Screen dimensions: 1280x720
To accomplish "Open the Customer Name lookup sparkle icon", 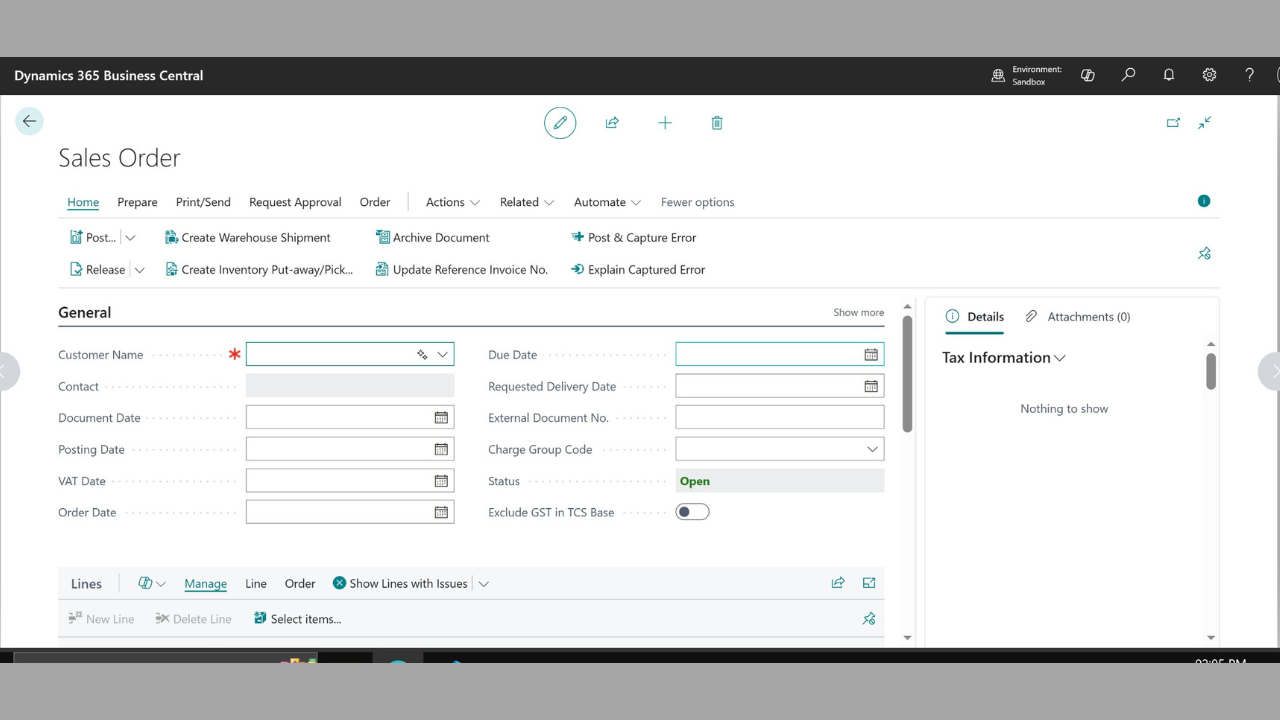I will [x=423, y=355].
